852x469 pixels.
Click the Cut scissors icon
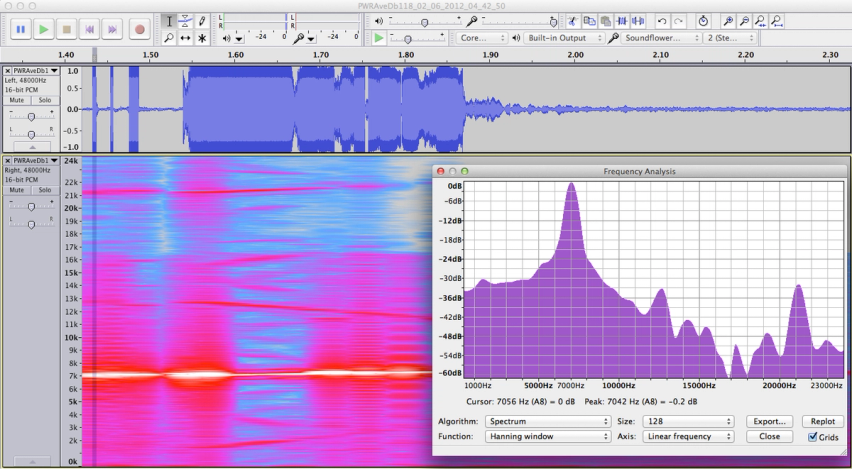[x=572, y=21]
